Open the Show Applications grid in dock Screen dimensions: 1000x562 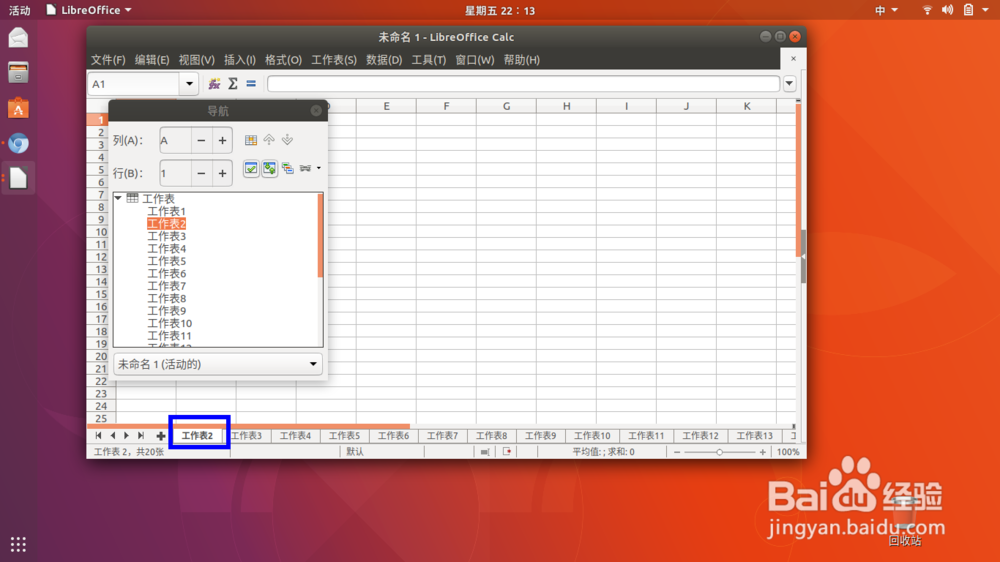18,544
